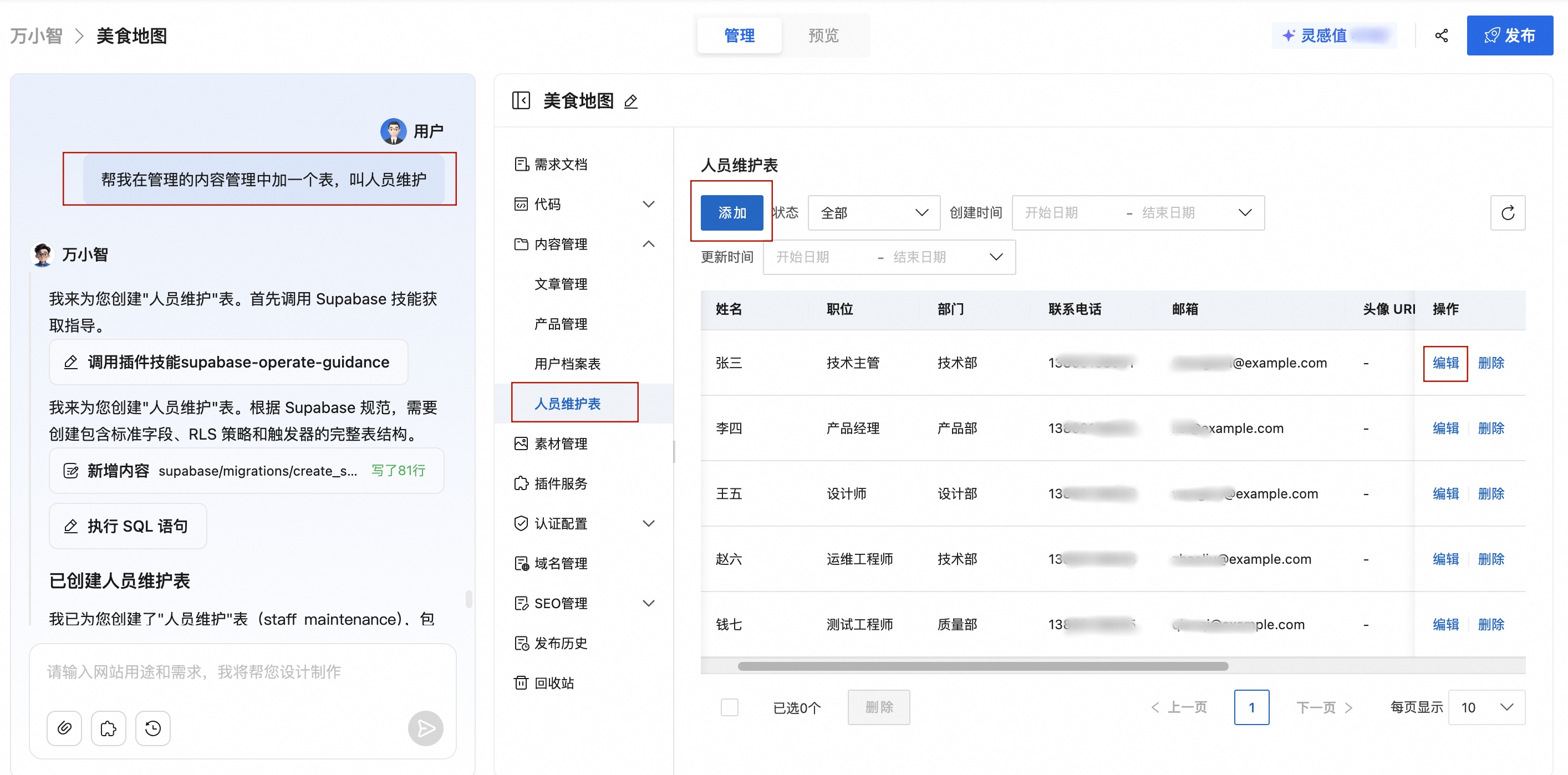Switch to the 预览 tab

tap(823, 35)
